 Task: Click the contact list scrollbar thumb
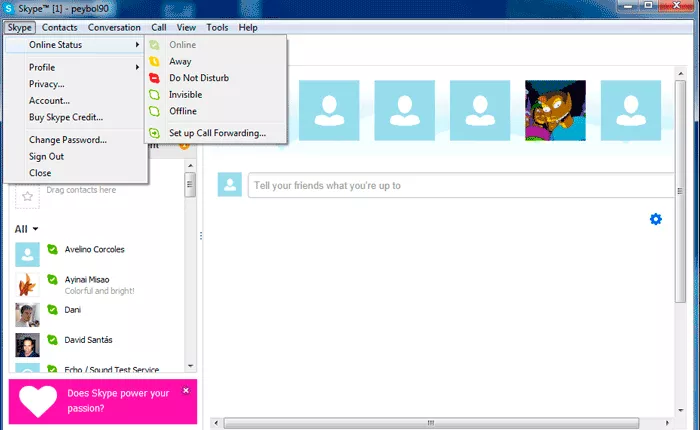(191, 184)
